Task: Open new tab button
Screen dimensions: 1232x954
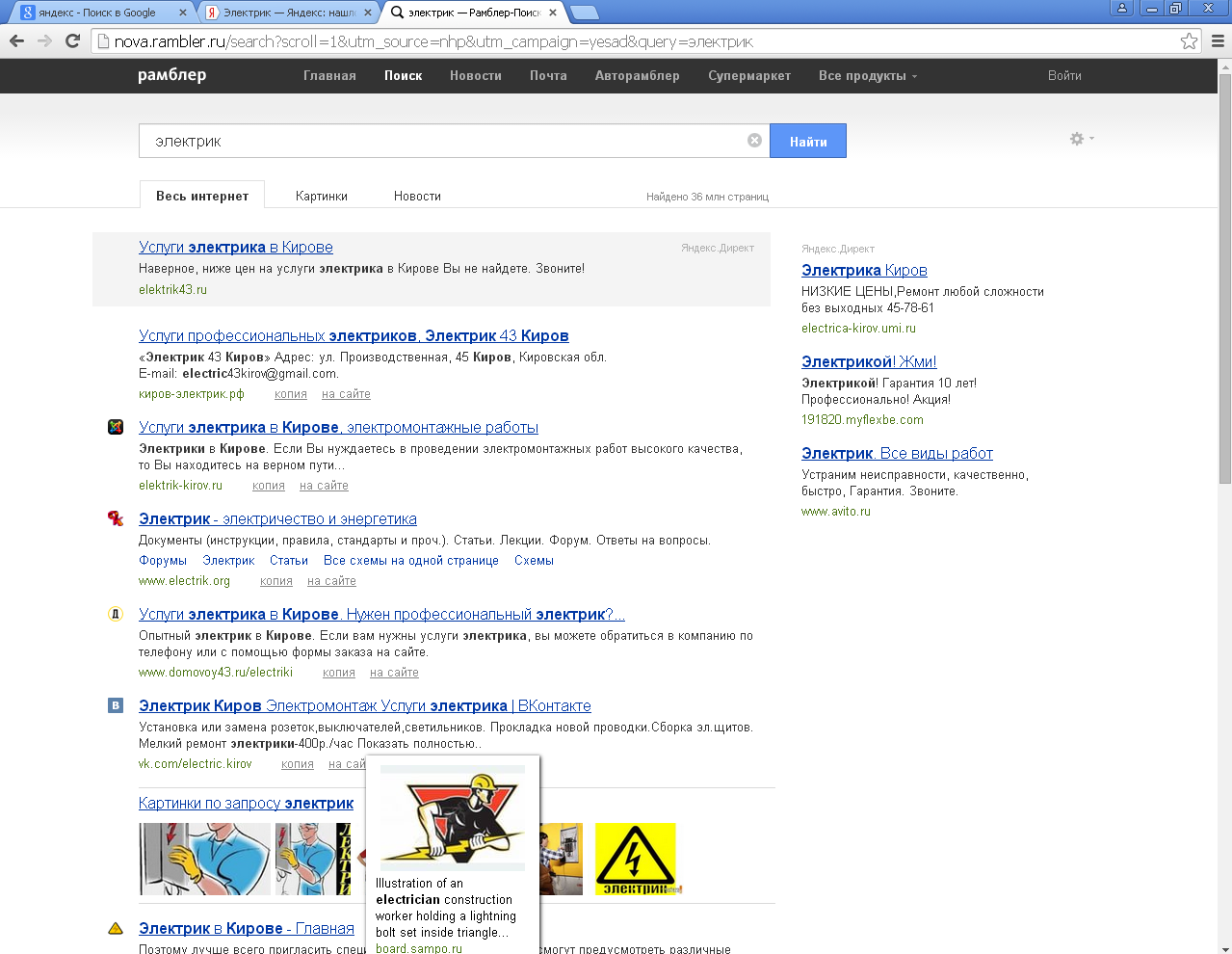Action: [x=584, y=13]
